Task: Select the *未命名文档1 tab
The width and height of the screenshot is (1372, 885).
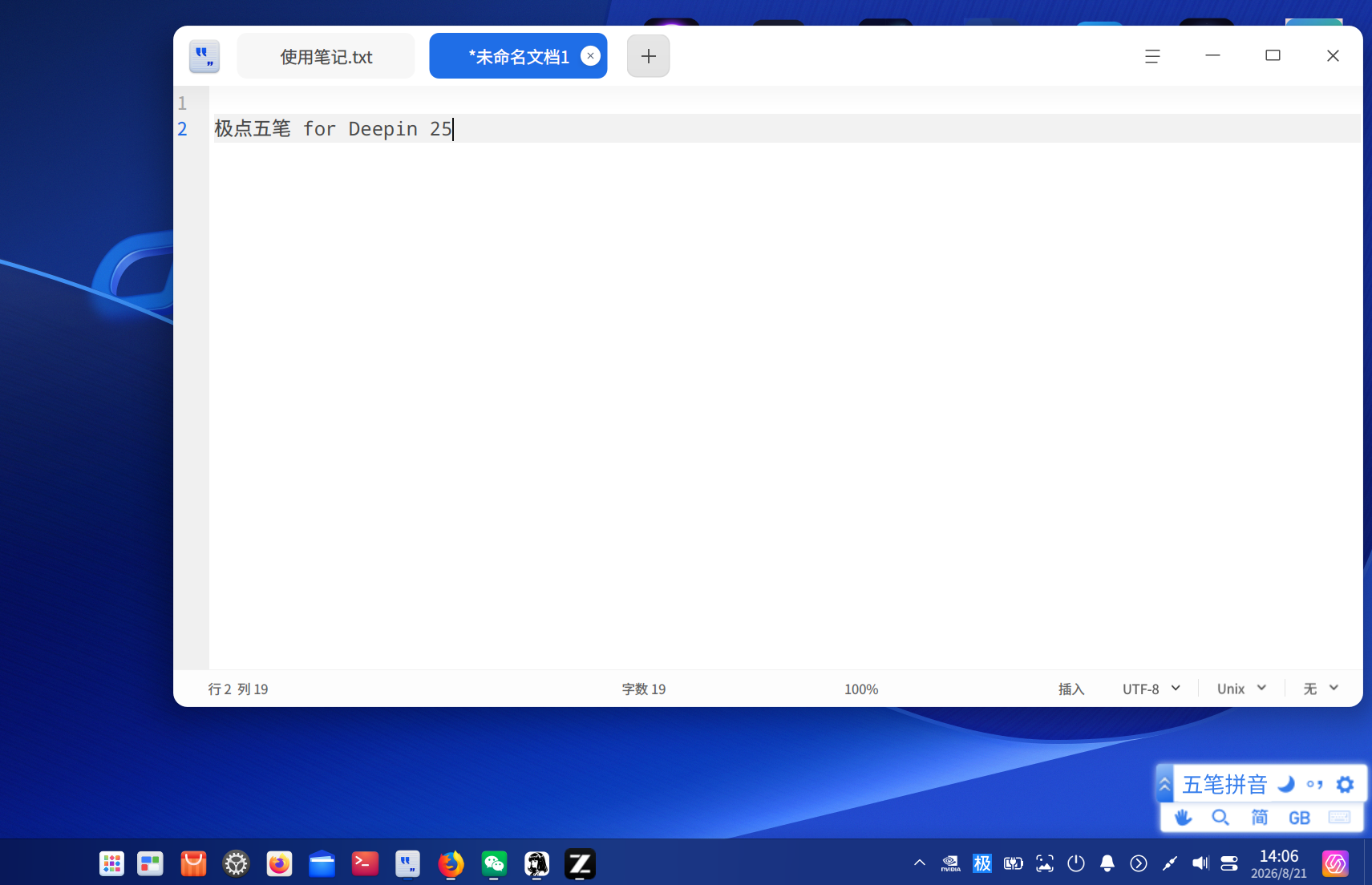Action: coord(518,56)
